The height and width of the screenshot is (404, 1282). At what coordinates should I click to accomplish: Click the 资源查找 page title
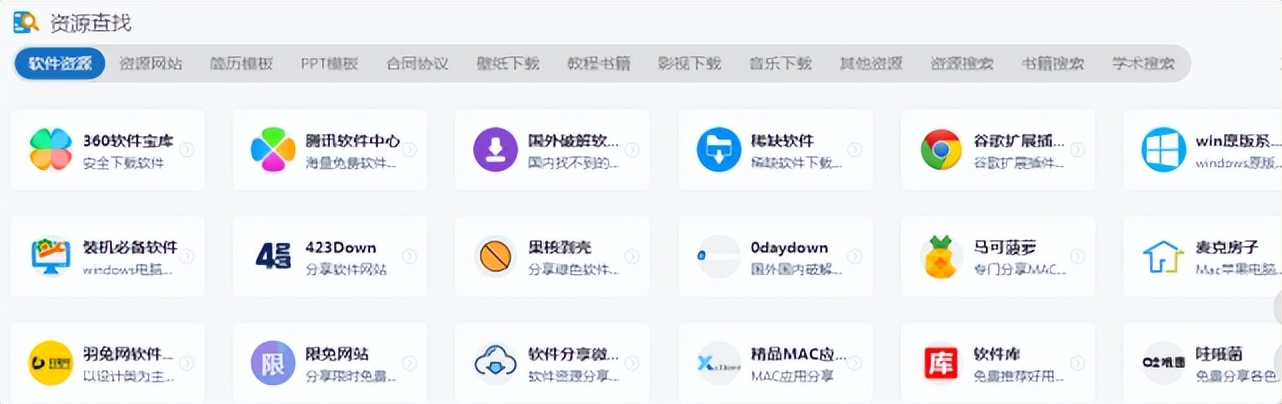click(x=90, y=22)
